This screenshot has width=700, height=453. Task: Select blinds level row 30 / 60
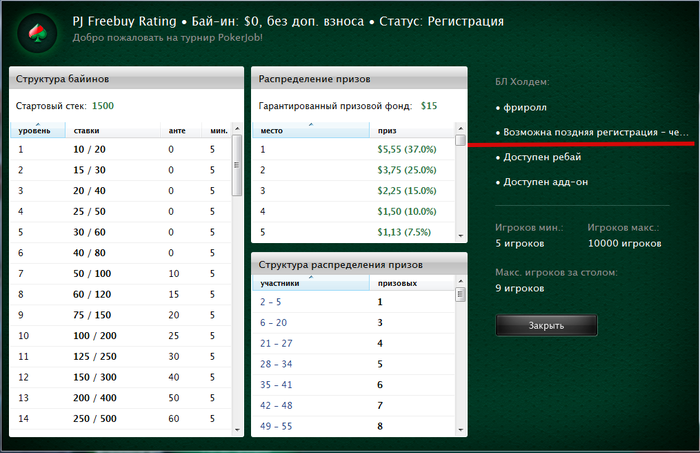[121, 232]
